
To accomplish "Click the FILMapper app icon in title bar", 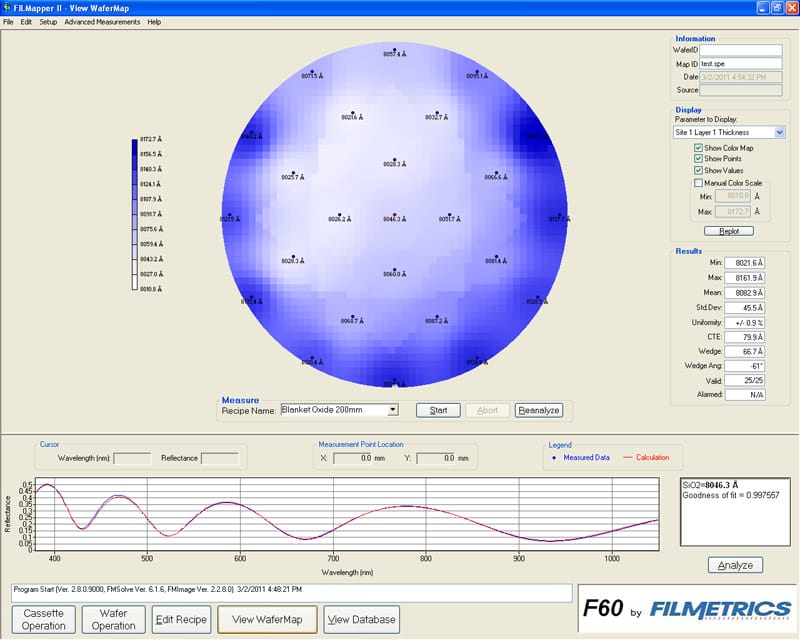I will point(7,7).
